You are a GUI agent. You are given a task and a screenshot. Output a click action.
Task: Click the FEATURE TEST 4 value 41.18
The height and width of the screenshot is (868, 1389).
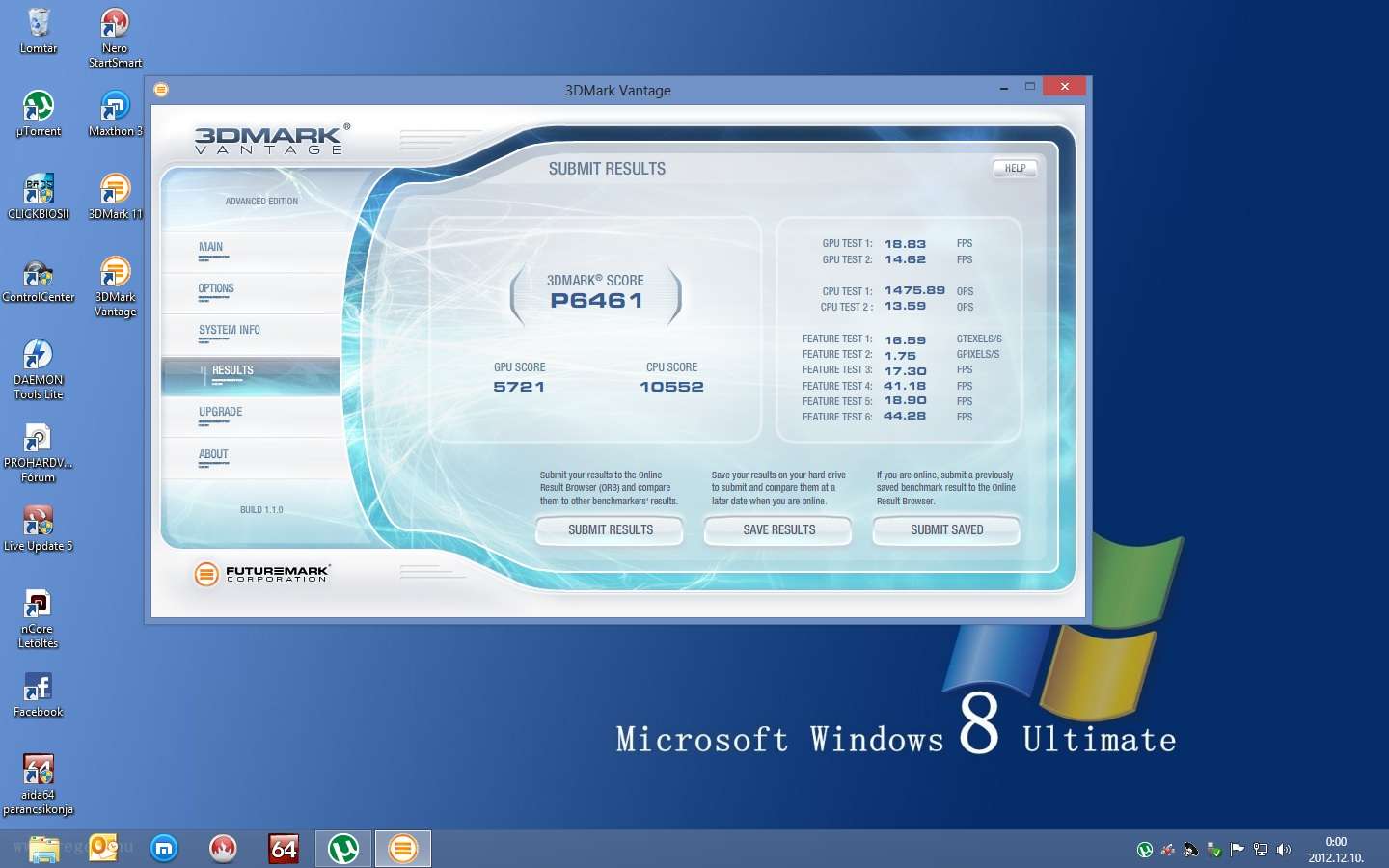pyautogui.click(x=905, y=386)
